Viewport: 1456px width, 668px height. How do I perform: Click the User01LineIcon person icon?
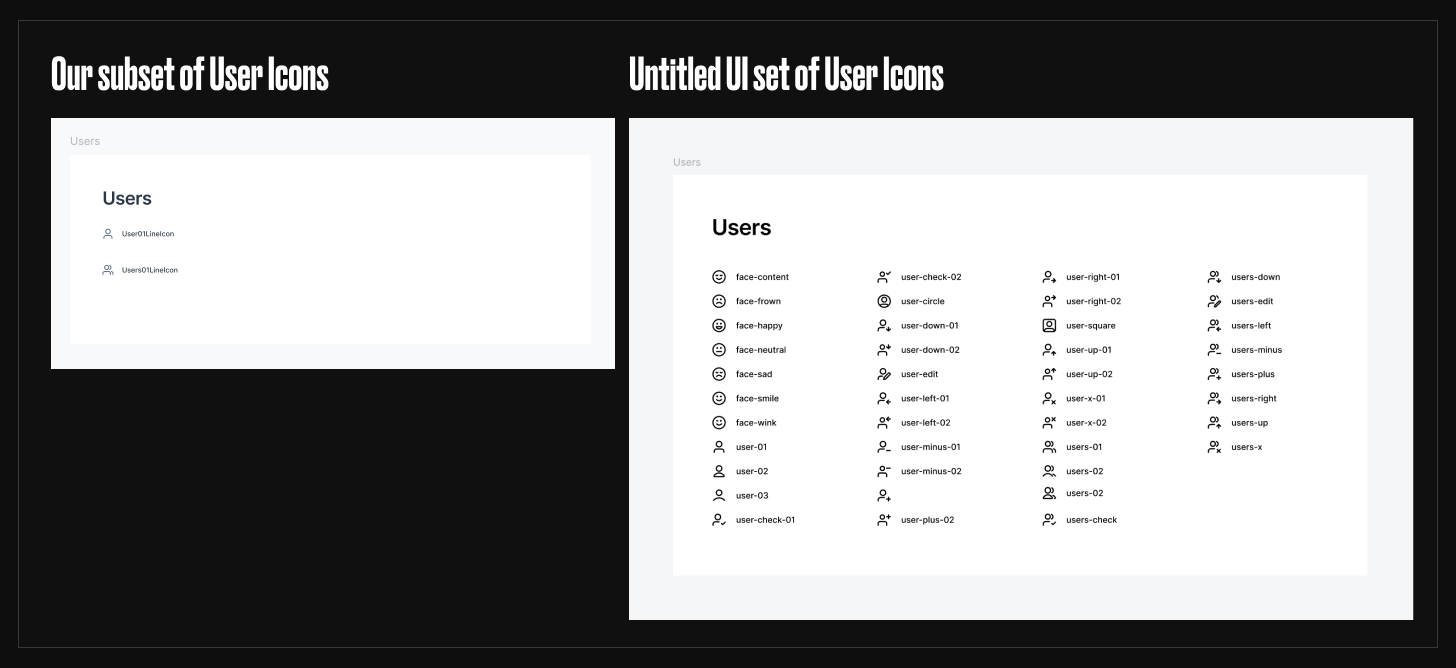click(x=108, y=234)
